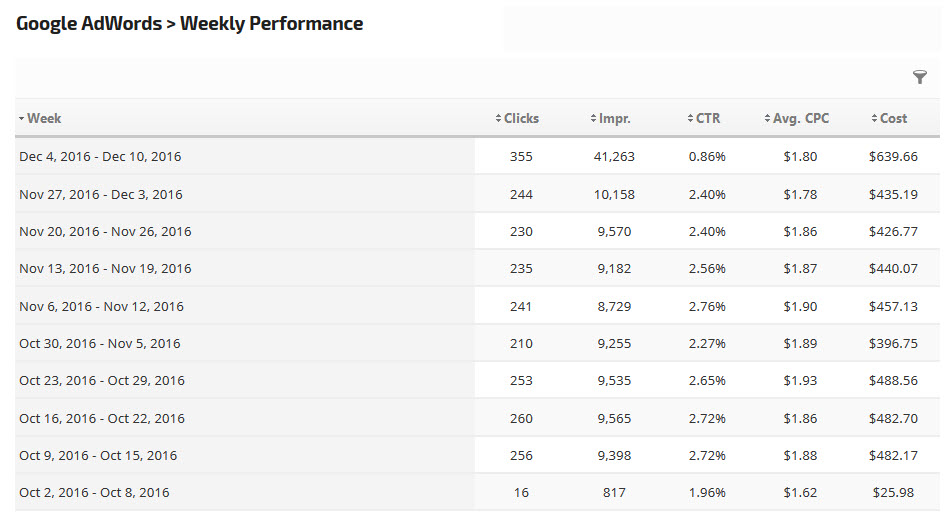
Task: Select the Oct 30 - Nov 5, 2016 week
Action: click(x=100, y=343)
